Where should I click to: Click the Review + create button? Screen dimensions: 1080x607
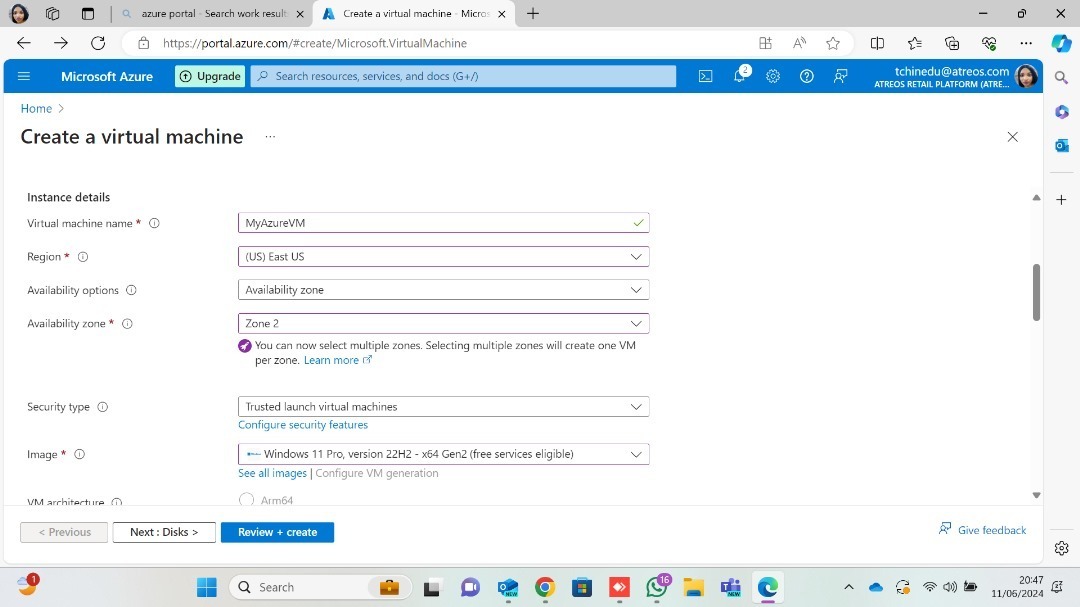(x=278, y=532)
